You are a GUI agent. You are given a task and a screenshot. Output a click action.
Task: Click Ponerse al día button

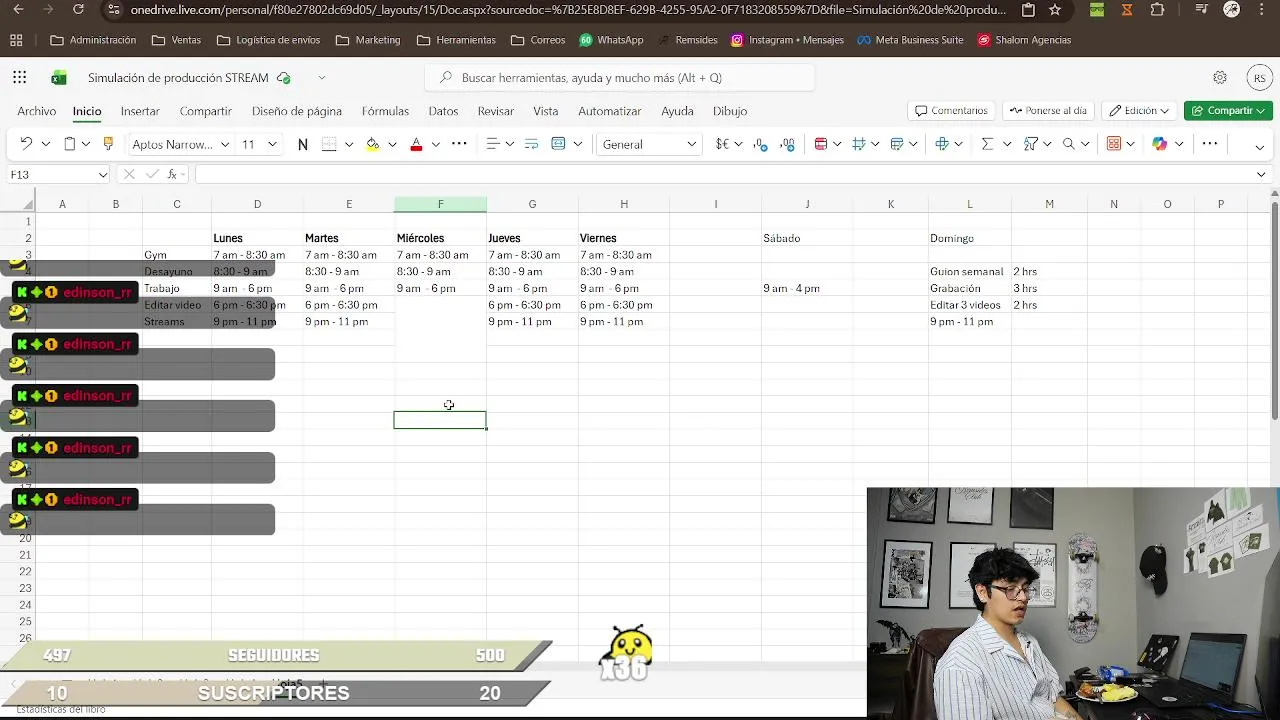[x=1048, y=110]
